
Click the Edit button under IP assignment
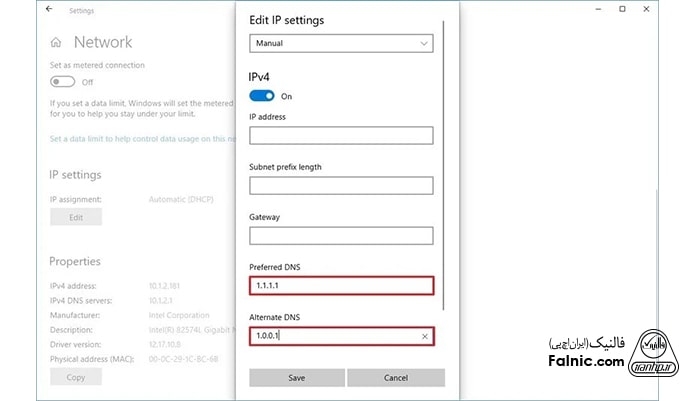tap(75, 216)
